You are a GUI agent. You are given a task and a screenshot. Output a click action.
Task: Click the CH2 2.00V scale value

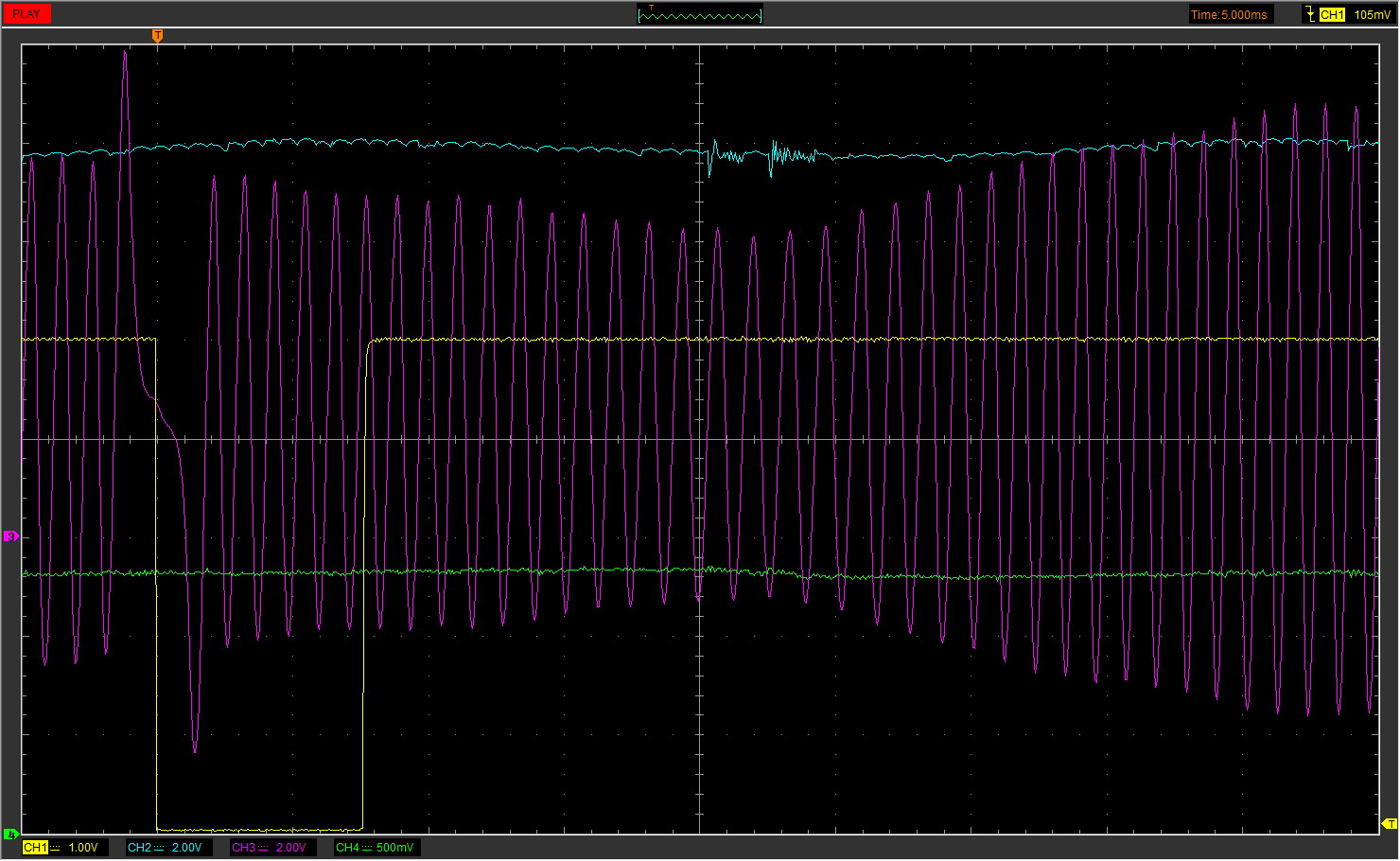[x=186, y=848]
